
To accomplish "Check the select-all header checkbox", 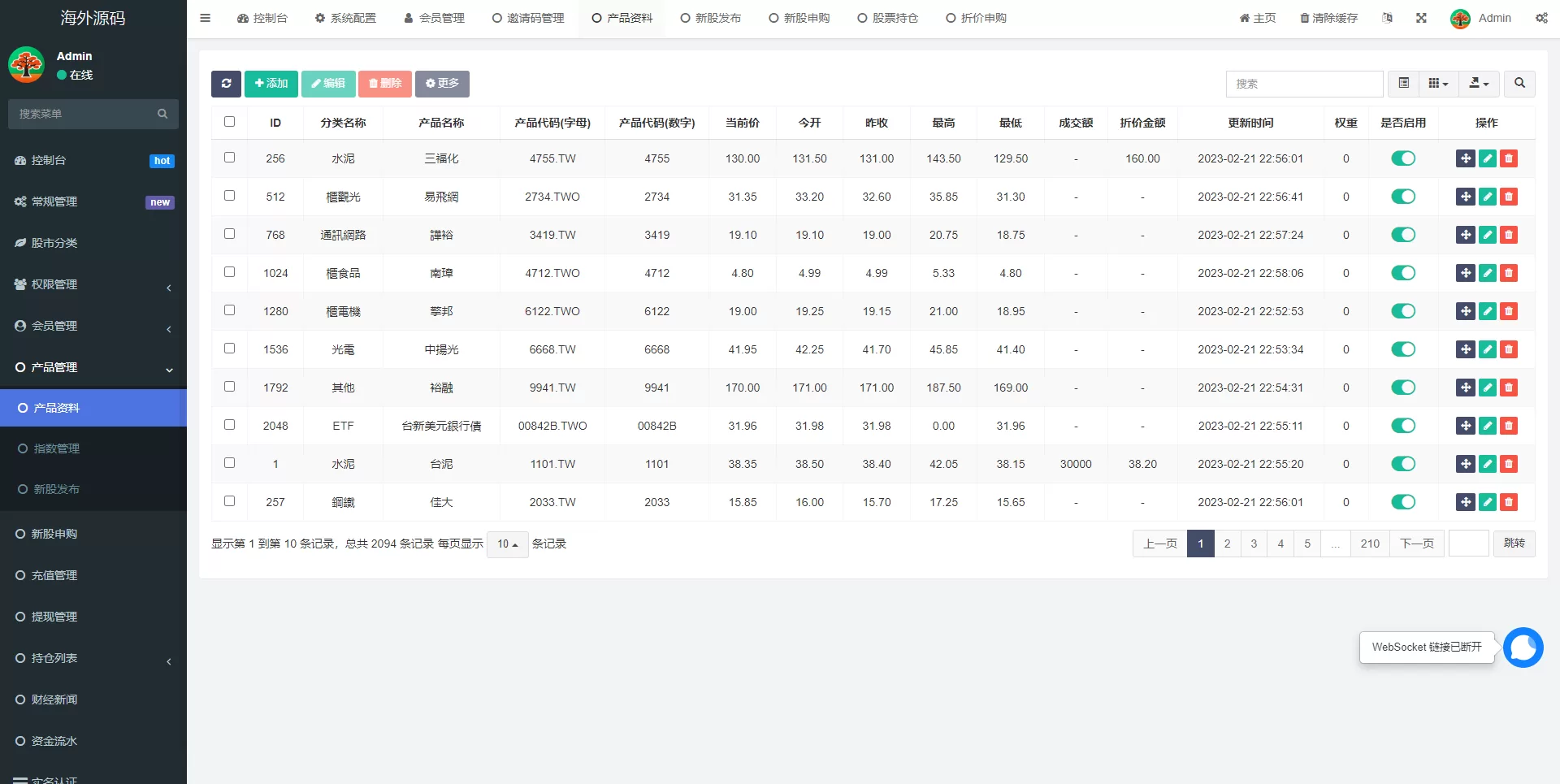I will coord(229,122).
